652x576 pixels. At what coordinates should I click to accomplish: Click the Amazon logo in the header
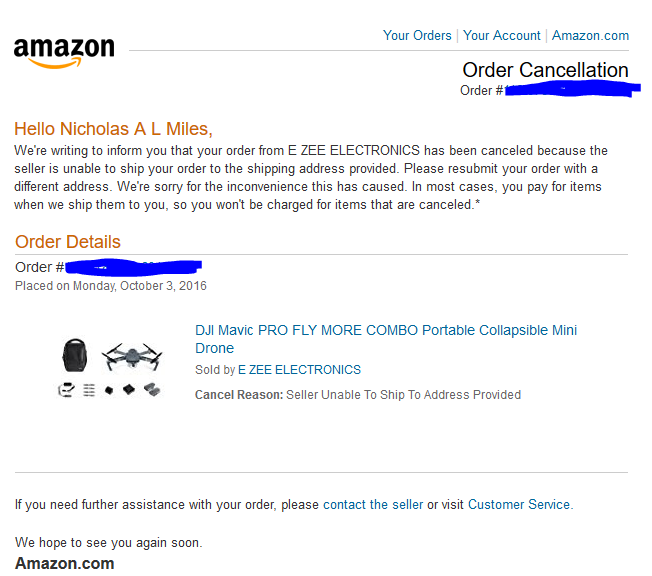[x=64, y=51]
